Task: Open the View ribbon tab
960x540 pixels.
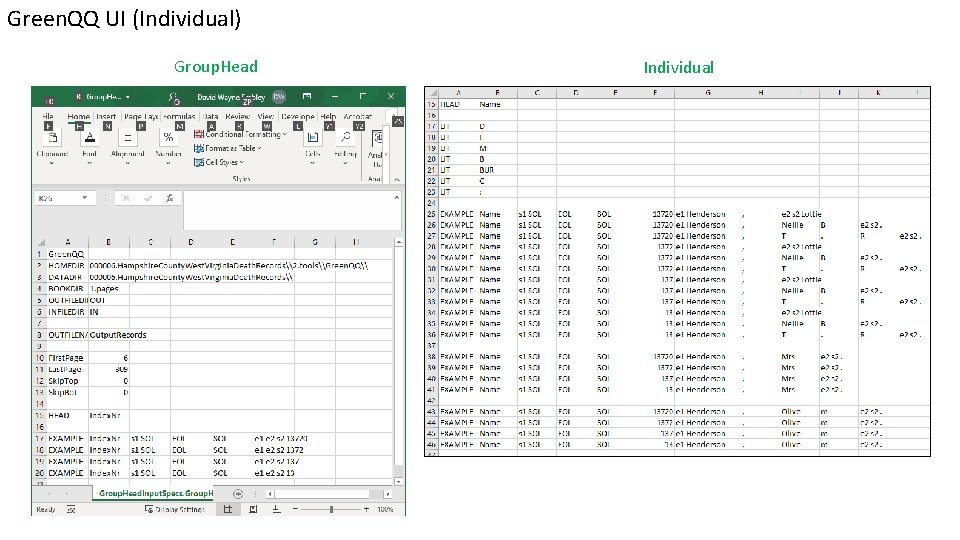Action: pos(266,116)
